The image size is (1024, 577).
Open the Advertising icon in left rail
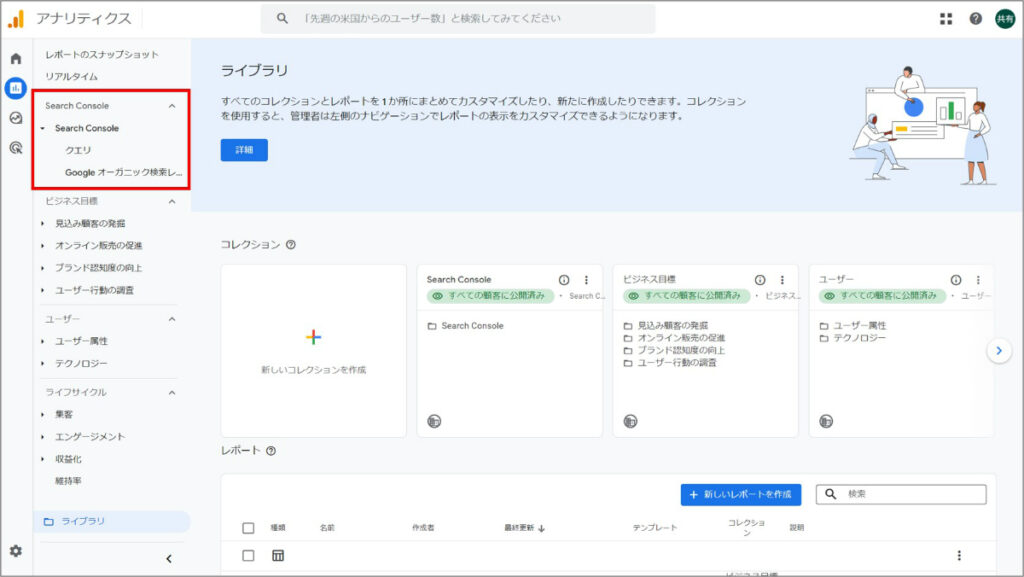point(16,148)
